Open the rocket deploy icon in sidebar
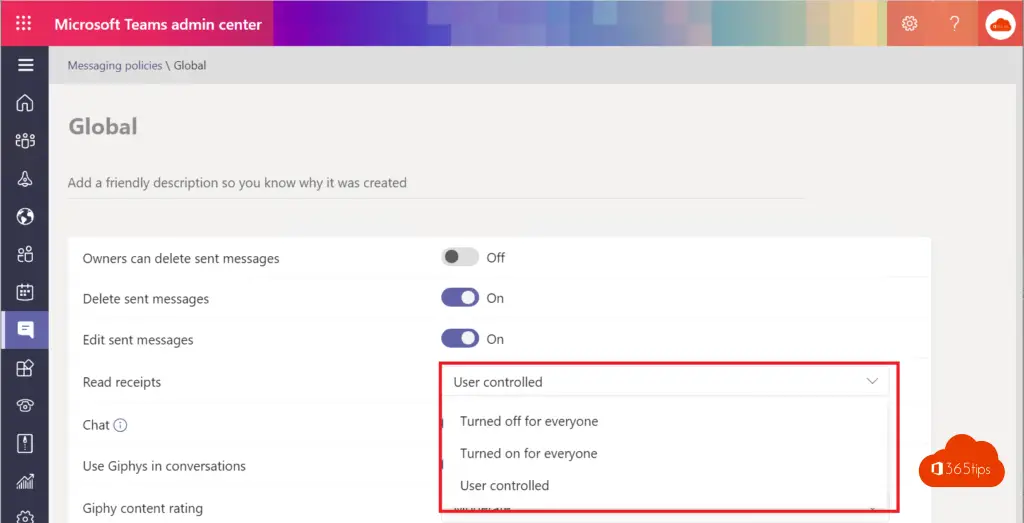Viewport: 1024px width, 523px height. 25,178
